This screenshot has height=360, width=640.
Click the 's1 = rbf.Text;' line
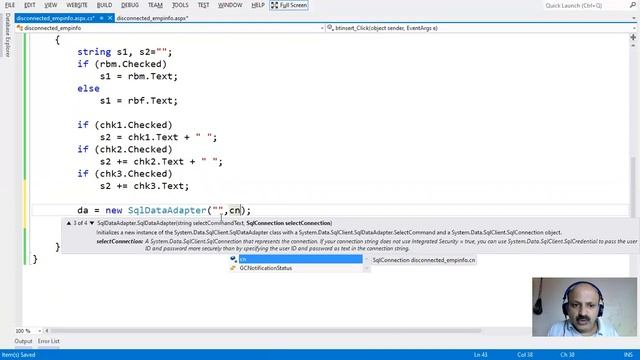[x=139, y=101]
